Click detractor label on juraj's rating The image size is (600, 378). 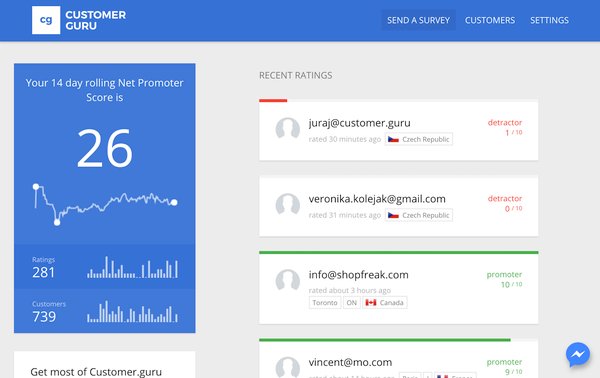[x=505, y=122]
